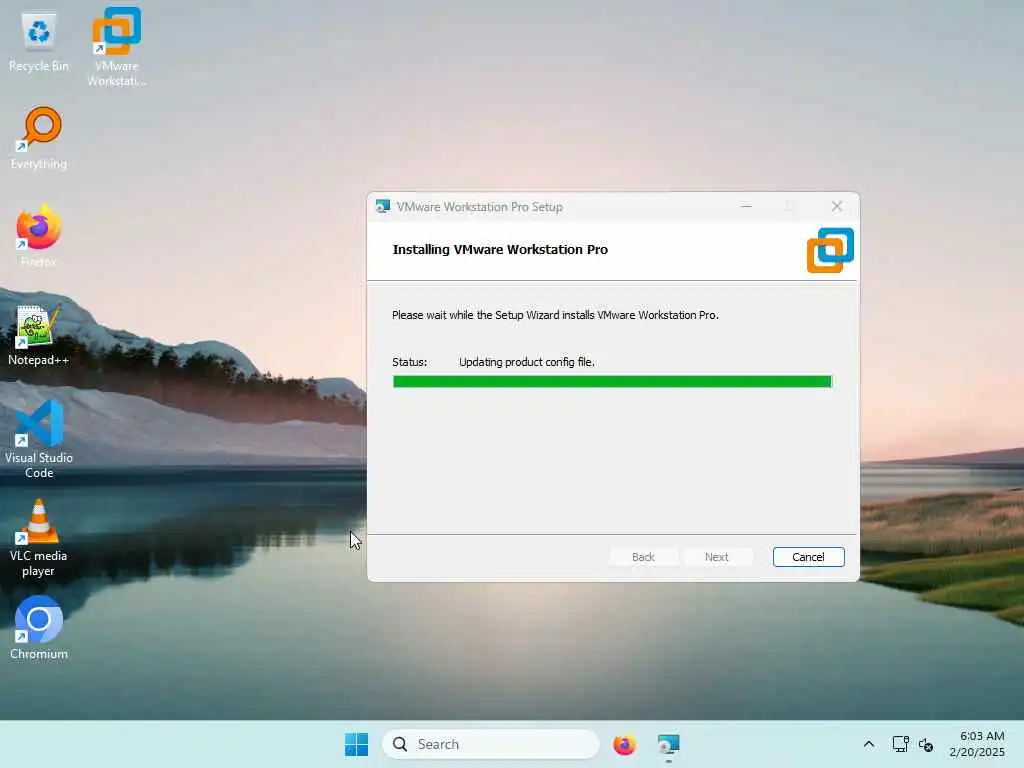
Task: Minimize the VMware Setup window
Action: (746, 206)
